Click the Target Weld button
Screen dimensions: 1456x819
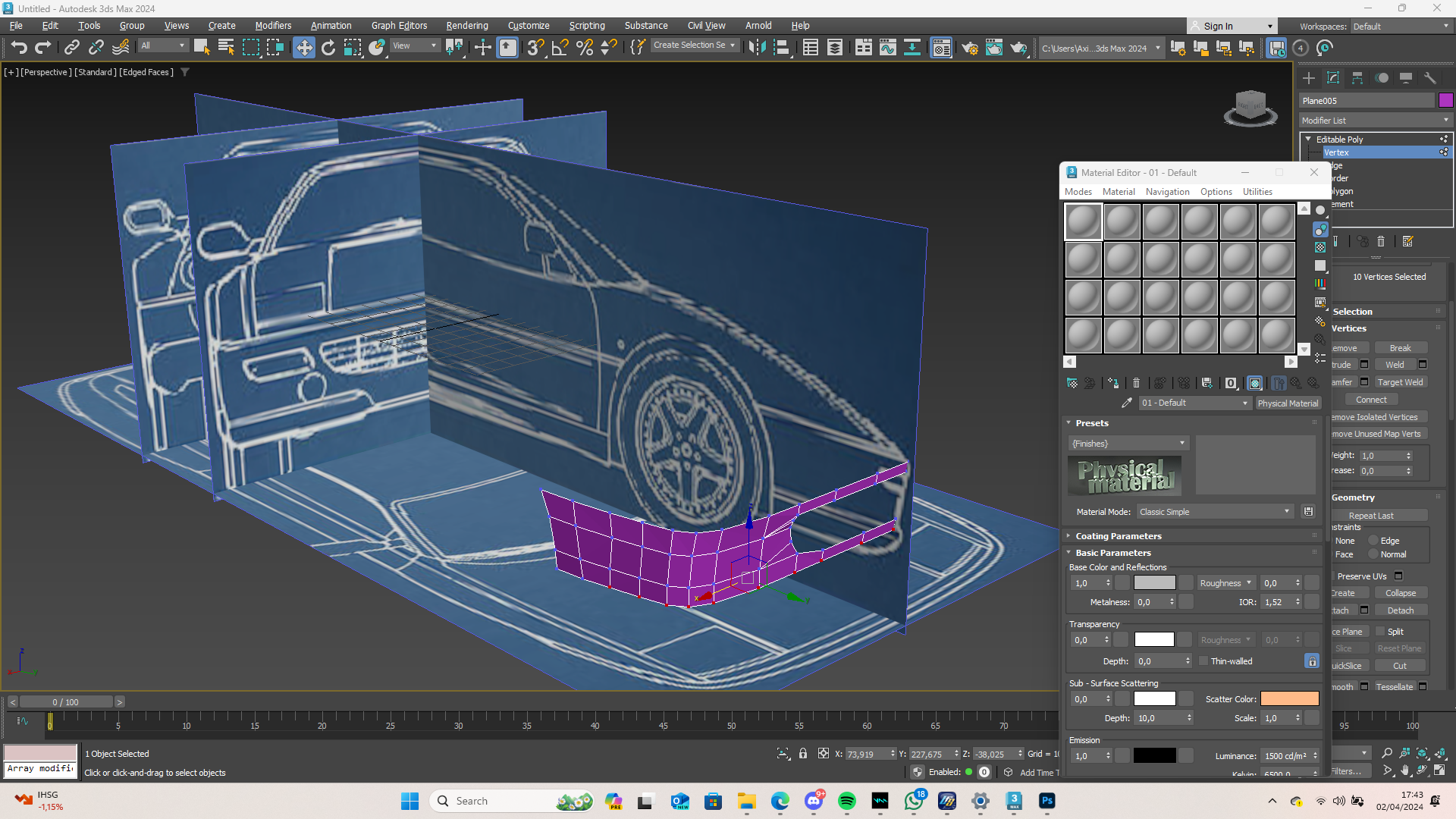[x=1400, y=382]
